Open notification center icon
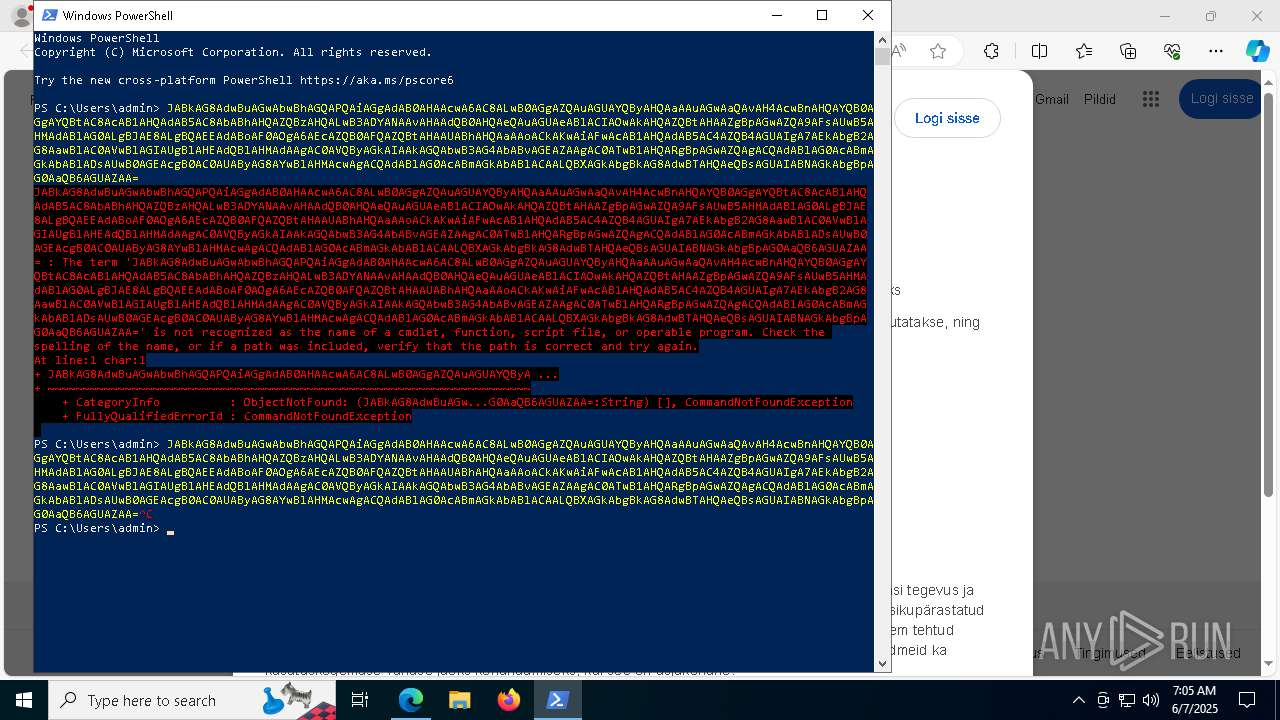Viewport: 1280px width, 720px height. point(1247,700)
